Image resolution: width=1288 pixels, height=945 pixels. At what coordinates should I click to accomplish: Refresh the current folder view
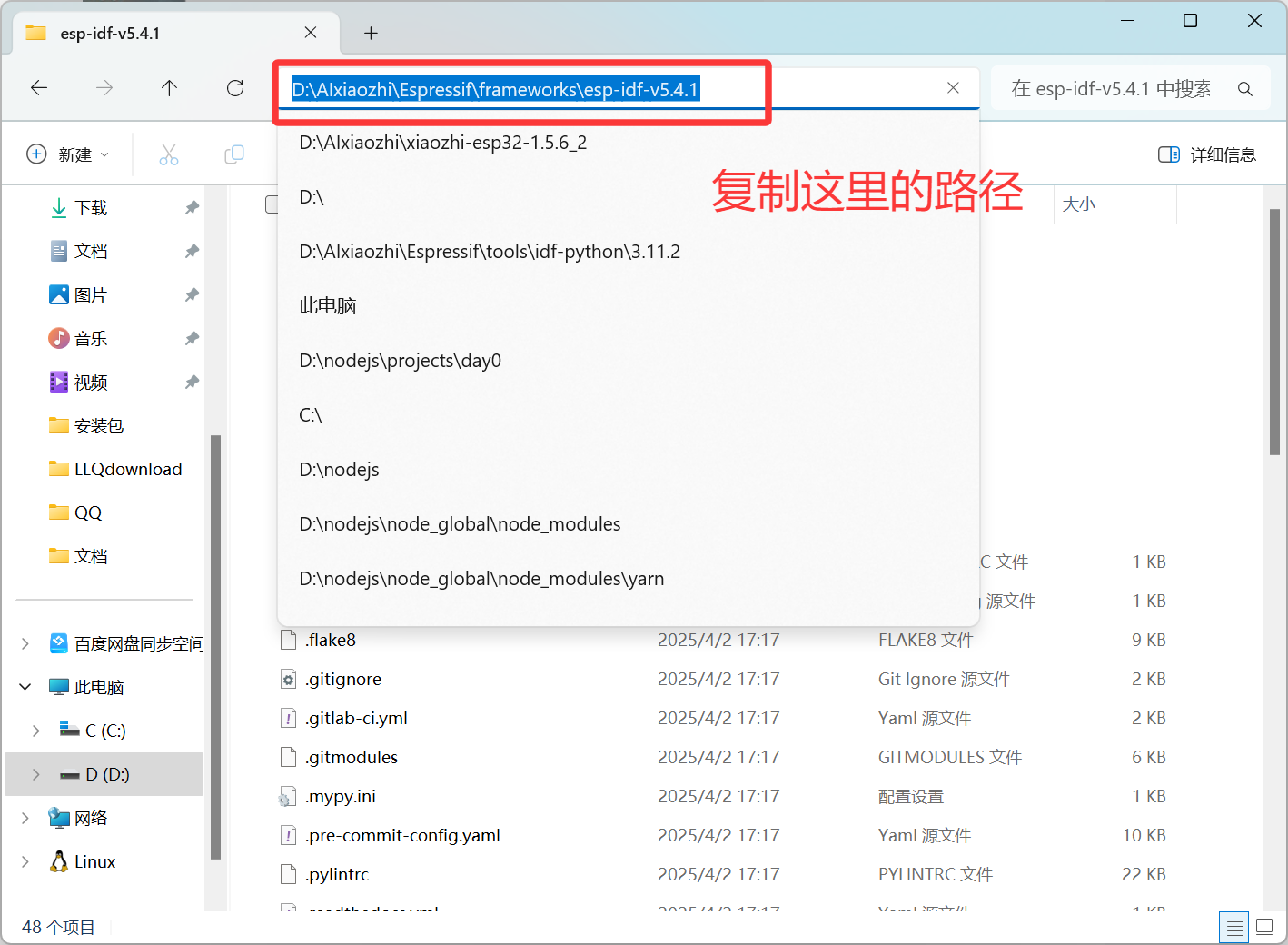tap(235, 88)
